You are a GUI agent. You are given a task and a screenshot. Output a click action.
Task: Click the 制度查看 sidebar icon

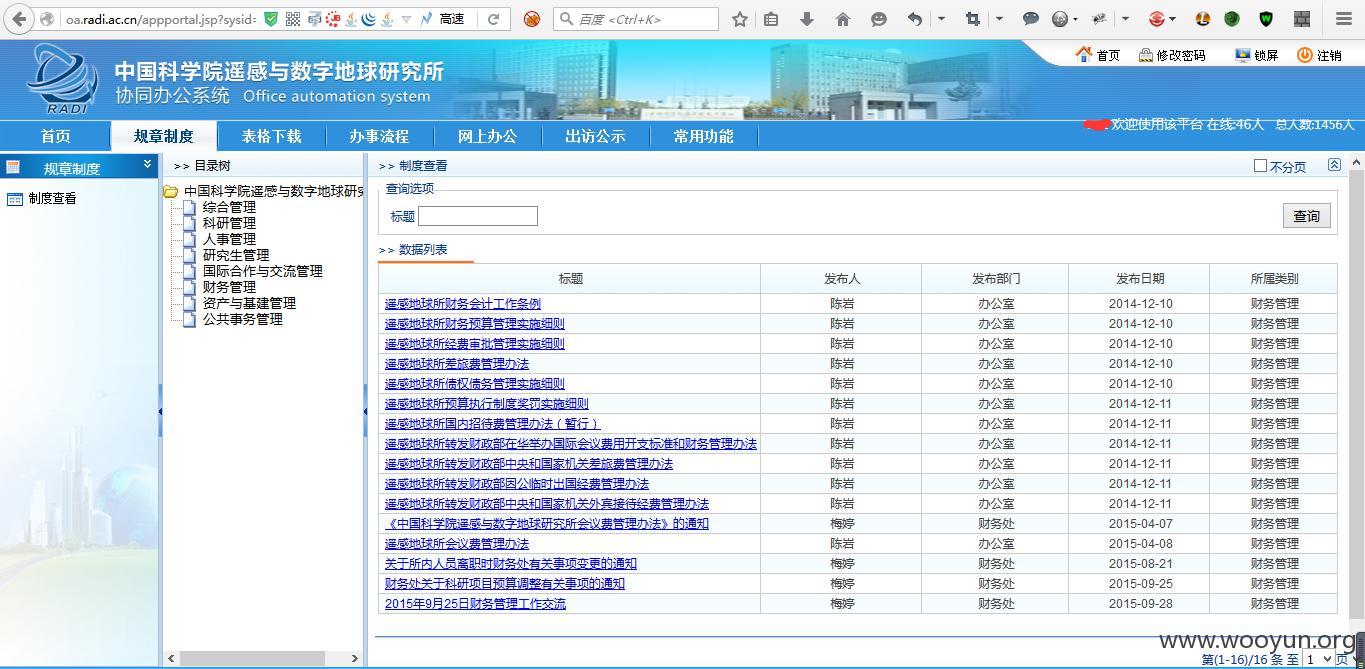coord(15,199)
